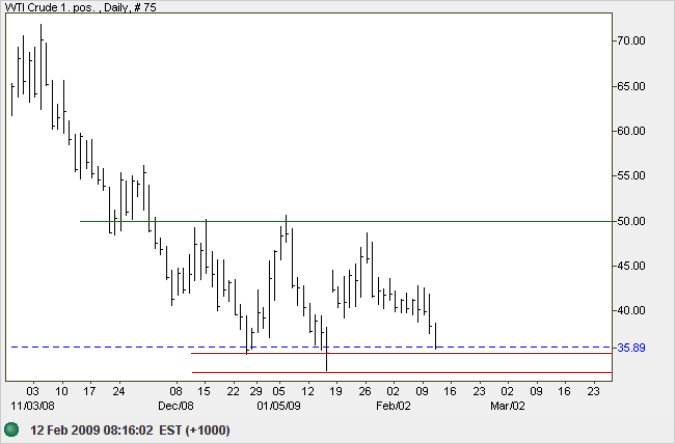This screenshot has height=444, width=675.
Task: Click the Mar/02 date label
Action: 508,406
